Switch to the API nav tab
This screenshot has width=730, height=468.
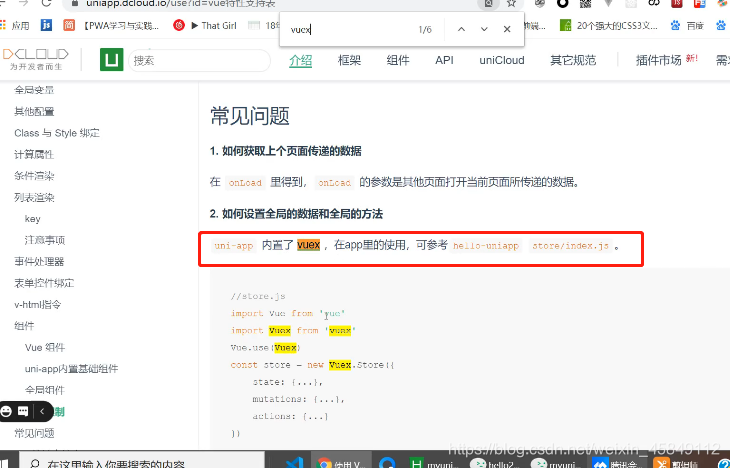(x=444, y=61)
